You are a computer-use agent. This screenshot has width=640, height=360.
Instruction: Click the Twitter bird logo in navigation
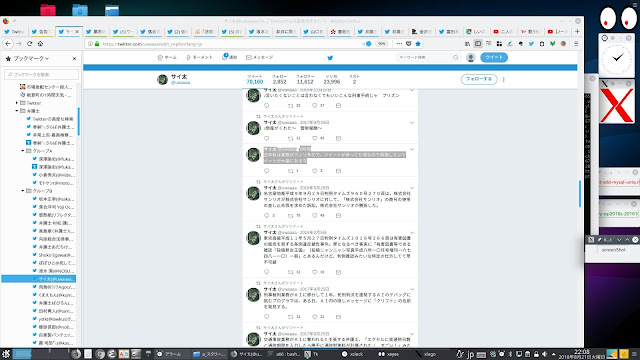(330, 58)
